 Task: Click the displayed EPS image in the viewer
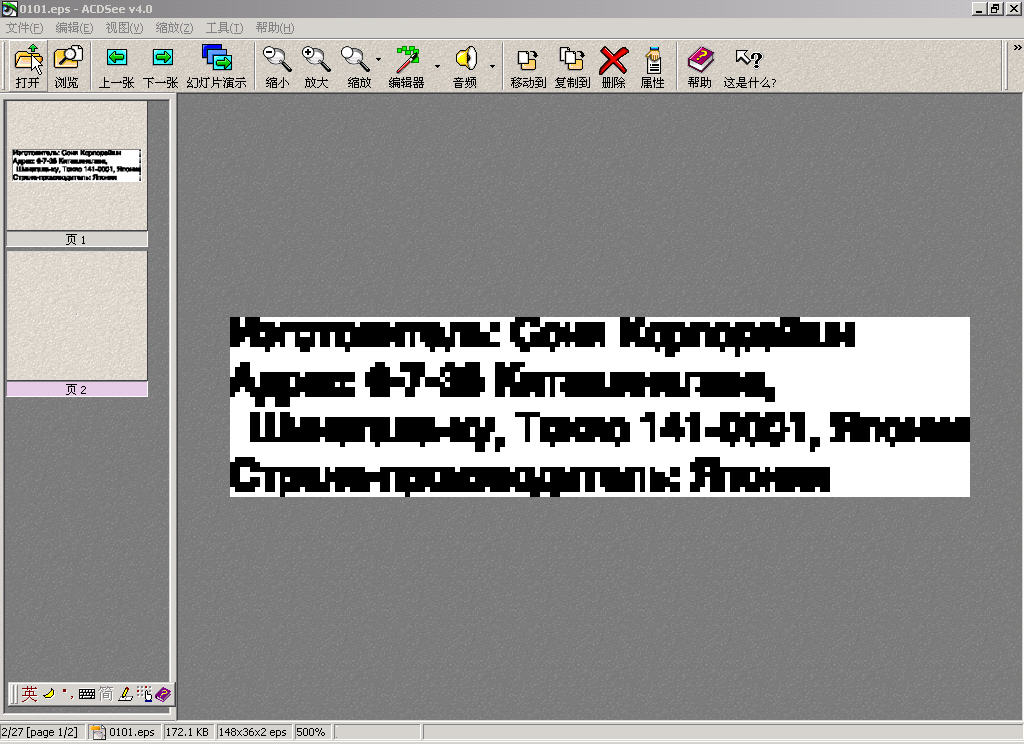(600, 406)
